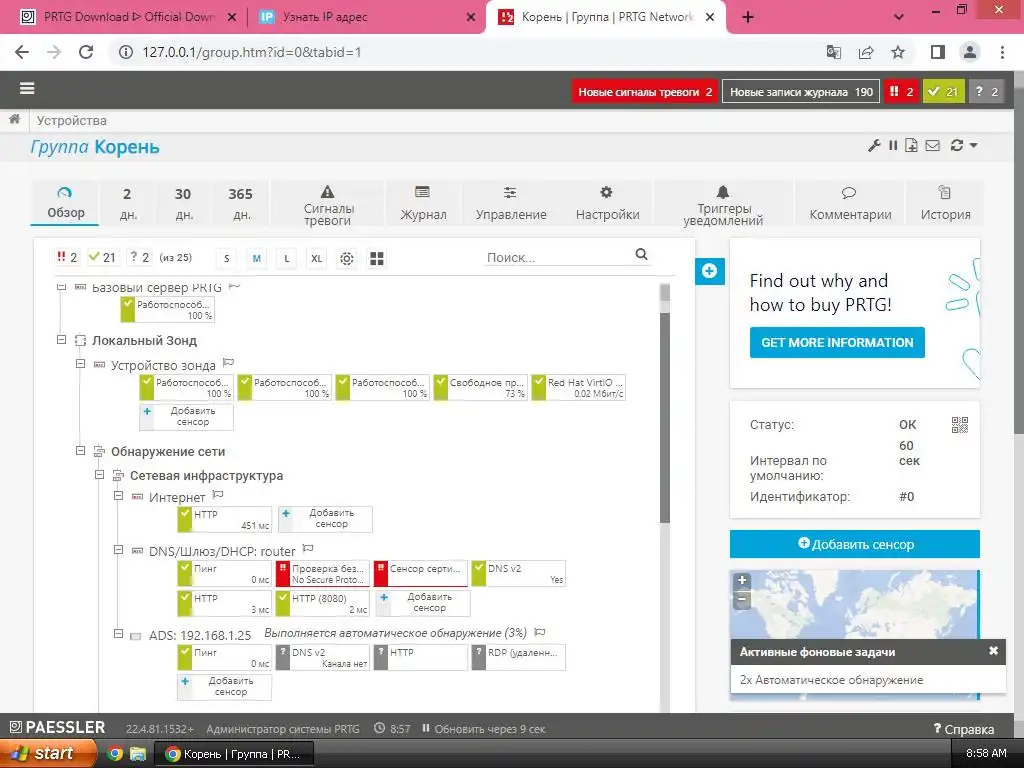Image resolution: width=1024 pixels, height=768 pixels.
Task: Filter tree by 21 up sensors
Action: [102, 257]
